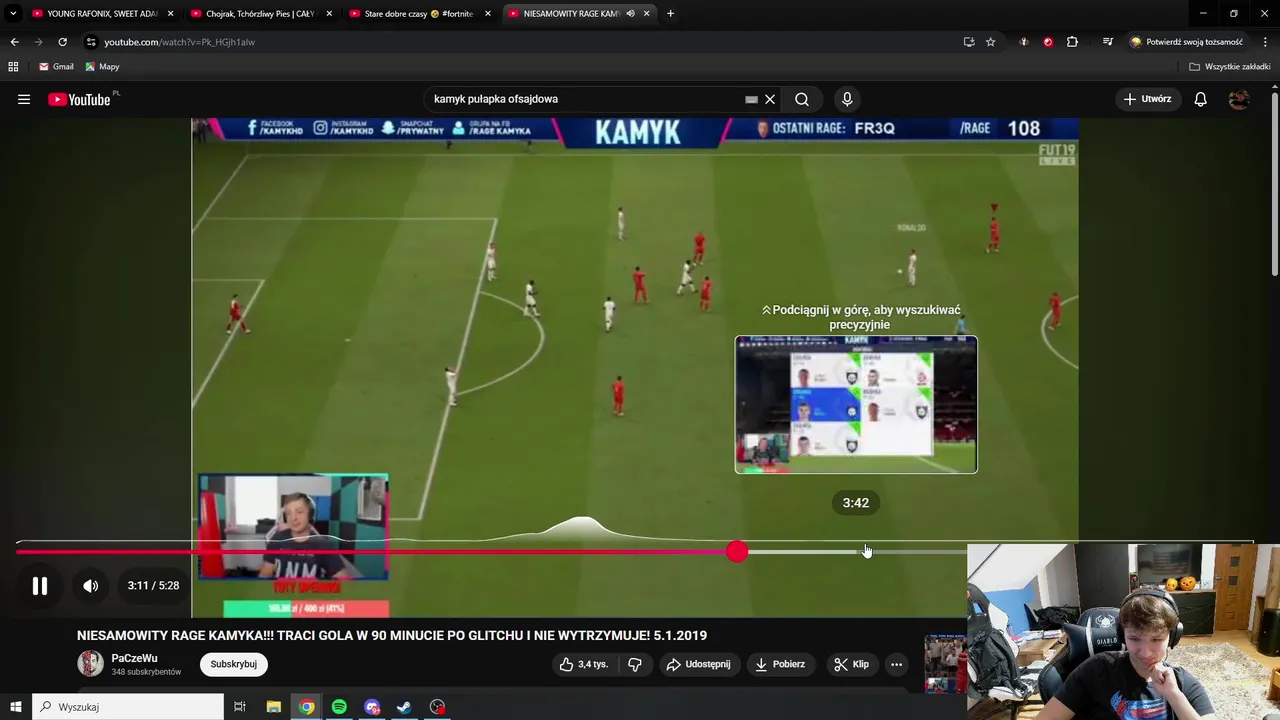Open more actions three-dot menu under video
The image size is (1280, 720).
897,664
